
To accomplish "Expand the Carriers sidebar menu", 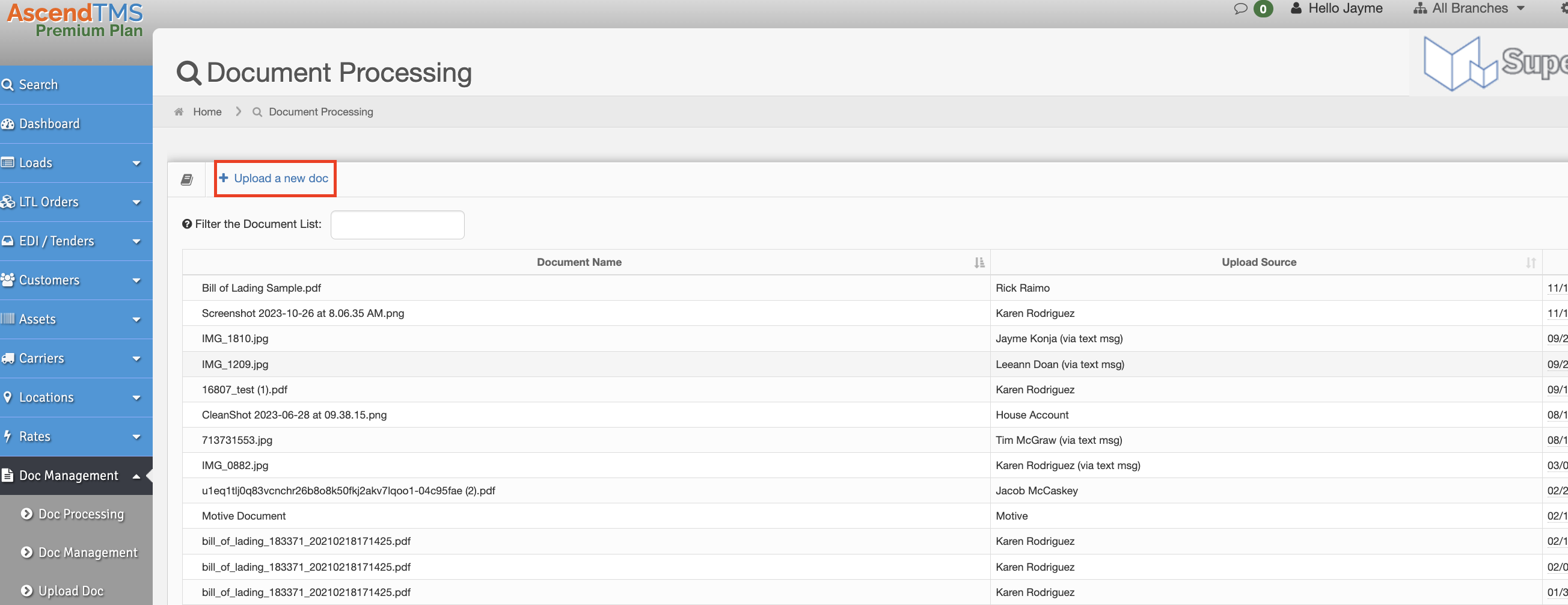I will [x=76, y=358].
